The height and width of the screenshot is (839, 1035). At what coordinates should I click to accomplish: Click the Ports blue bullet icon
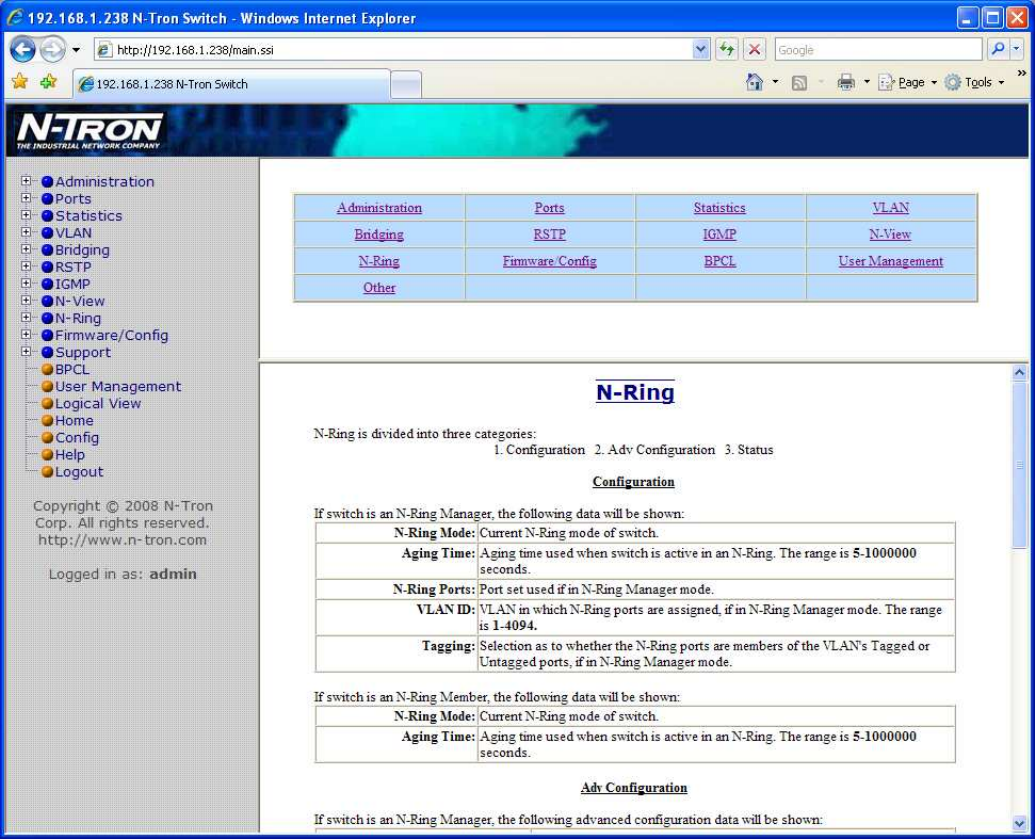click(48, 199)
